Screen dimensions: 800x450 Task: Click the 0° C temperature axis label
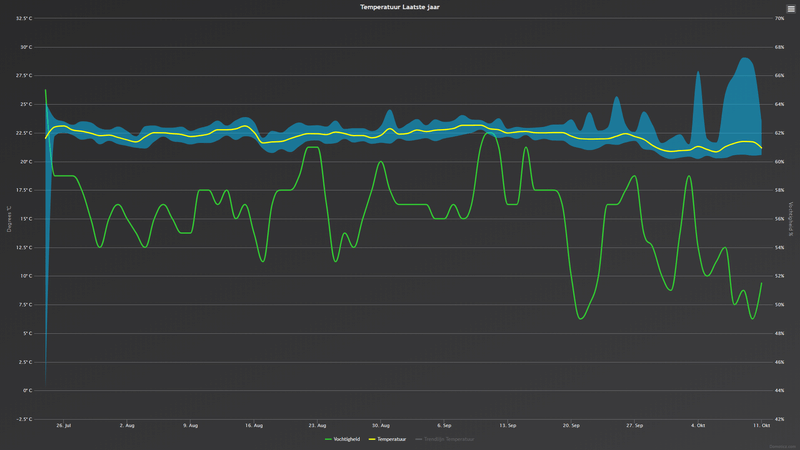coord(28,391)
